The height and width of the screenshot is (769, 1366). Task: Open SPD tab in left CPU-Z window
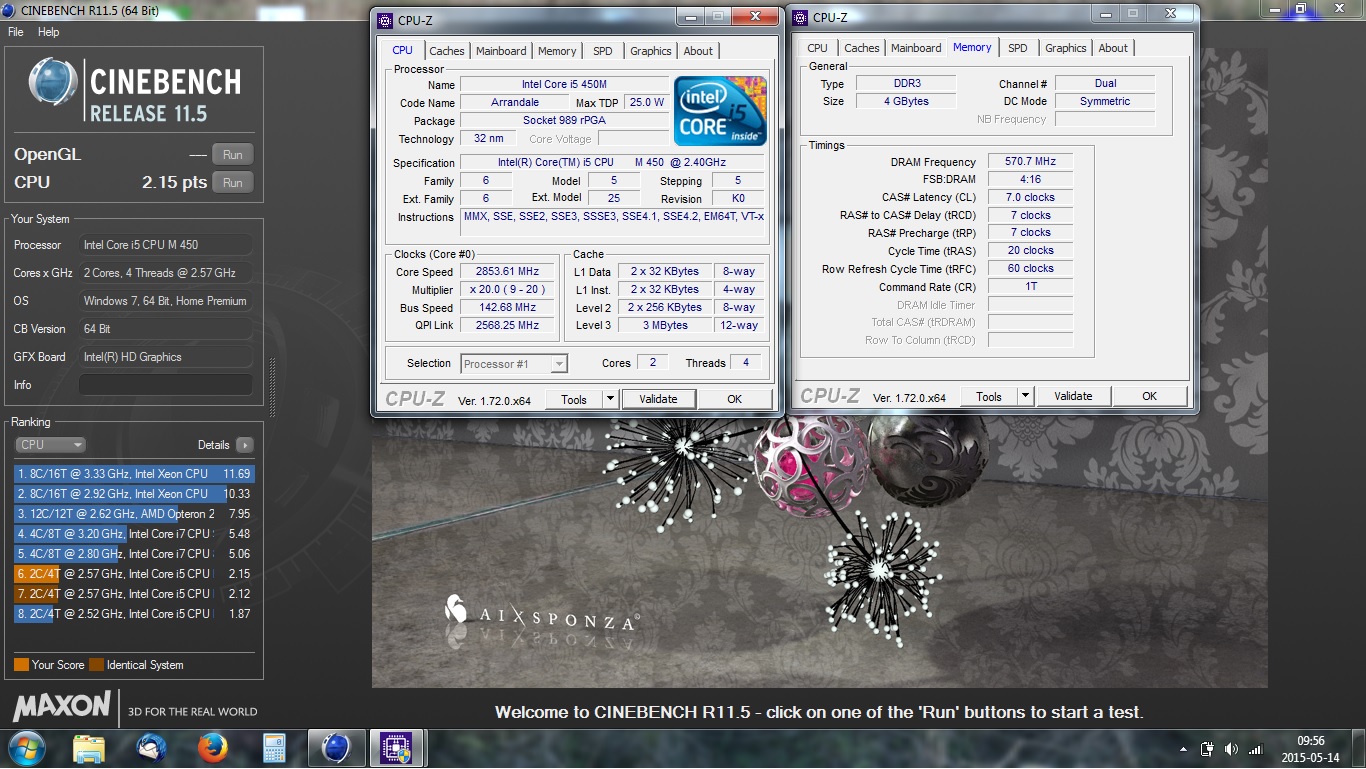pos(602,51)
